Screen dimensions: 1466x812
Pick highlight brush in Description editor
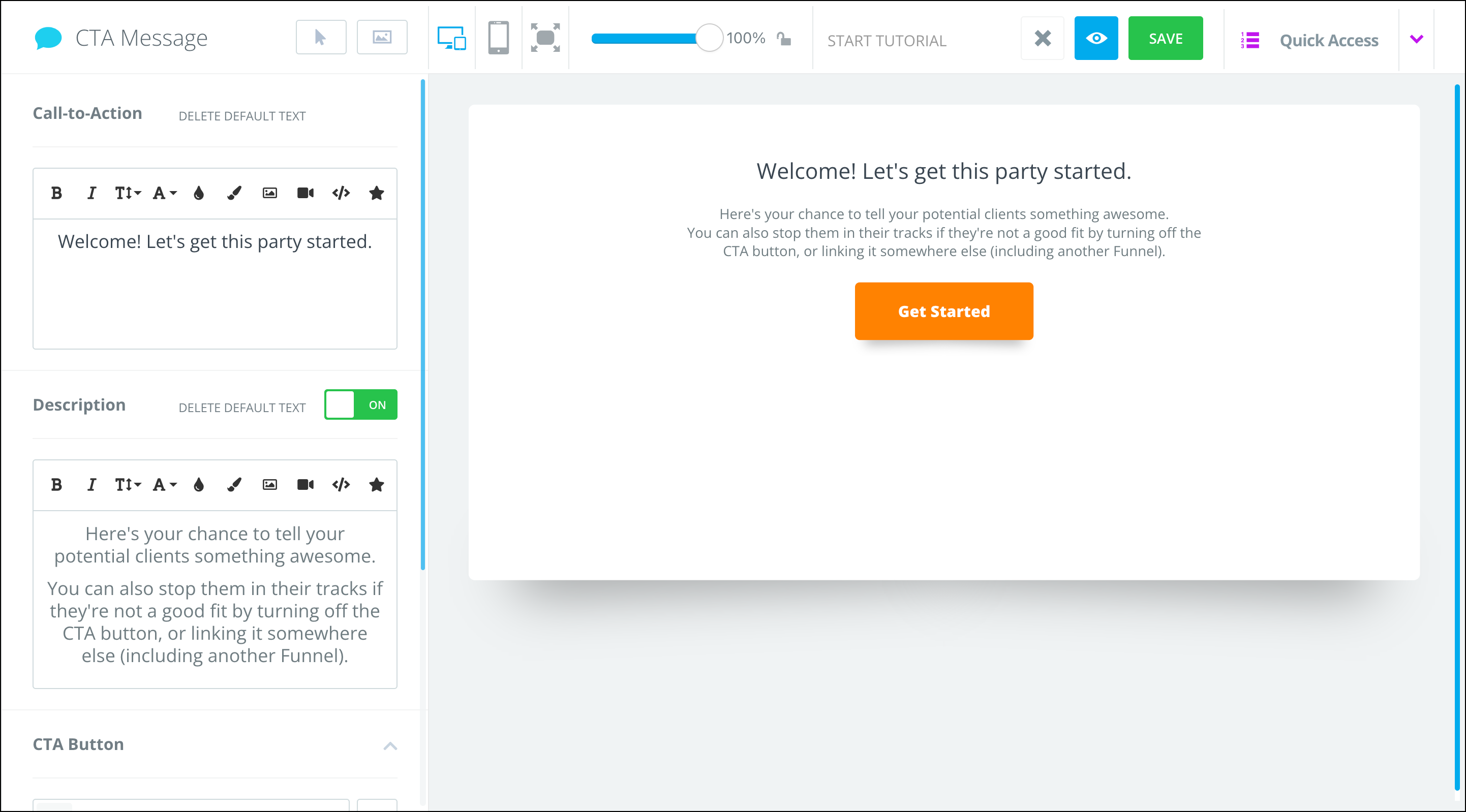point(234,485)
